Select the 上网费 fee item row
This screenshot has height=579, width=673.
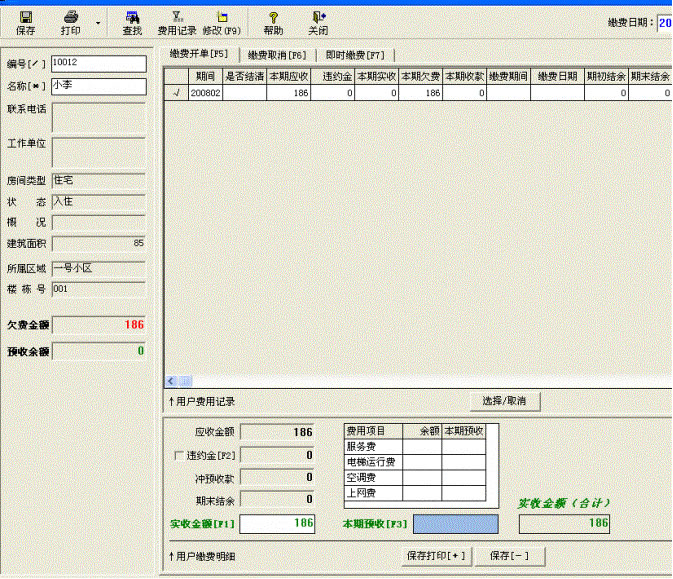click(415, 493)
